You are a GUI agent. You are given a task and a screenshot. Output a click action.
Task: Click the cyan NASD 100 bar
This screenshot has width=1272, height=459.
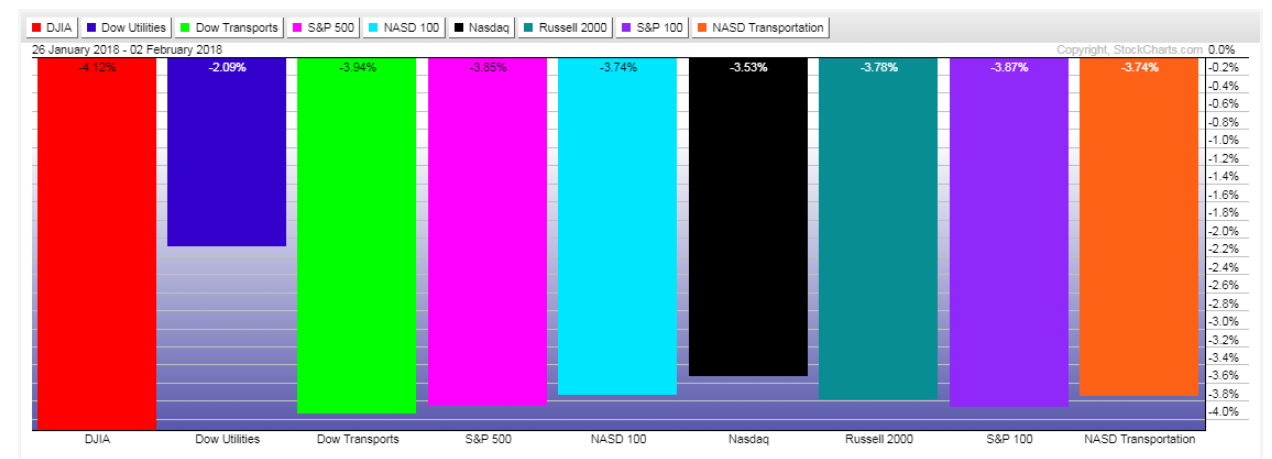tap(617, 226)
